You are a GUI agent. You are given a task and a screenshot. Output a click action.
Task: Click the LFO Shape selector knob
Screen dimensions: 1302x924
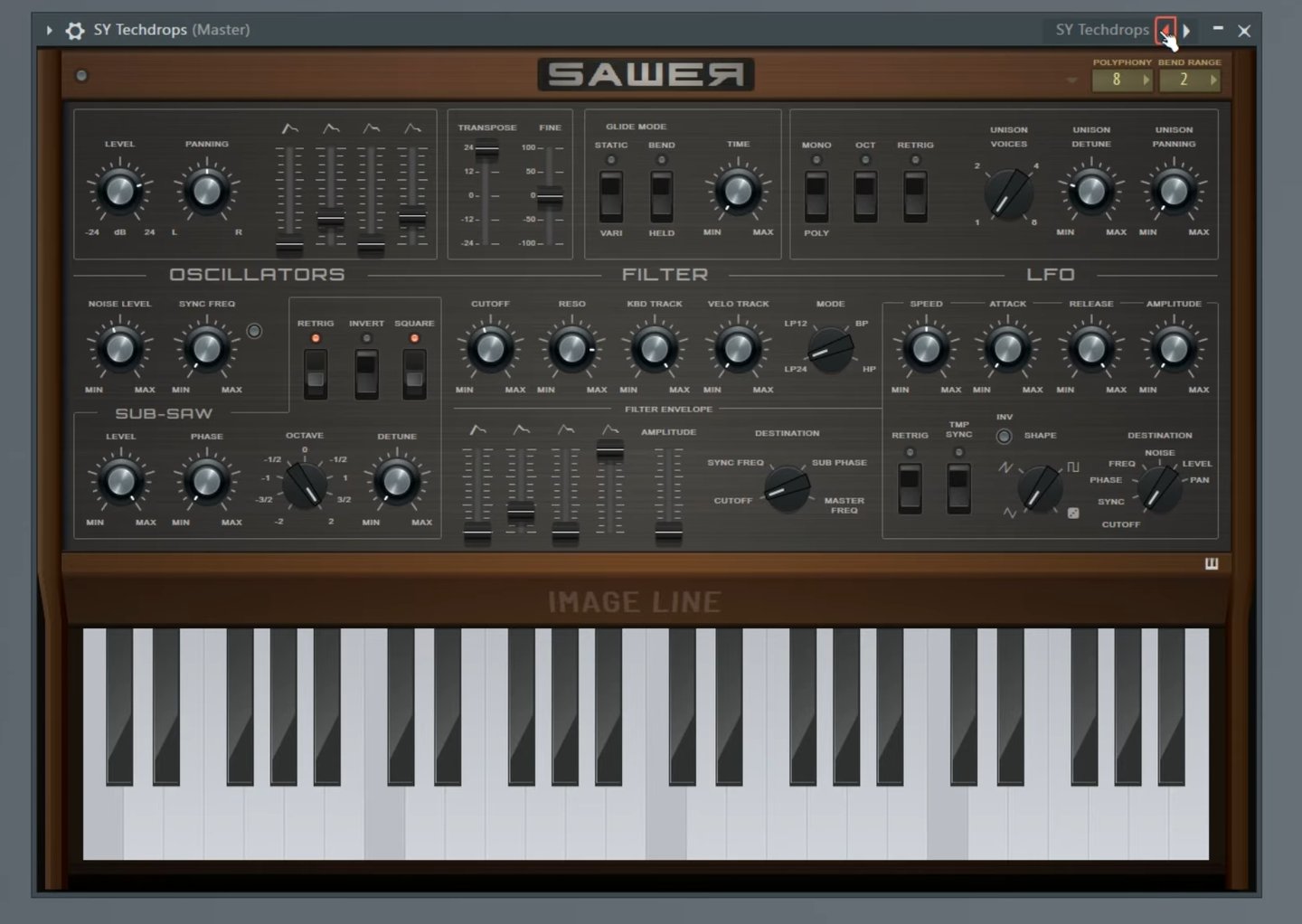pos(1040,489)
